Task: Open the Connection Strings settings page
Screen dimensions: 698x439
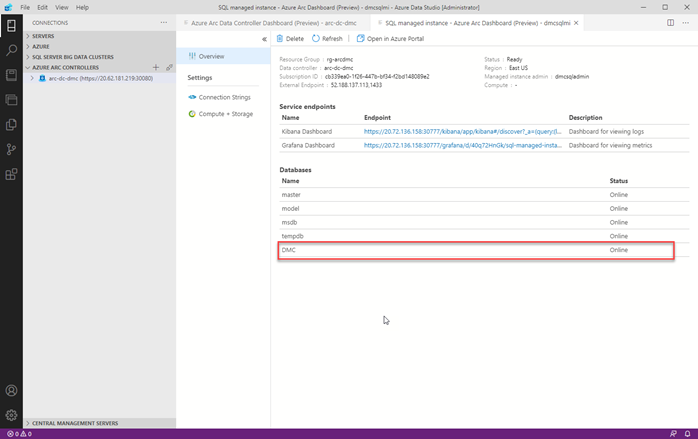Action: coord(223,97)
